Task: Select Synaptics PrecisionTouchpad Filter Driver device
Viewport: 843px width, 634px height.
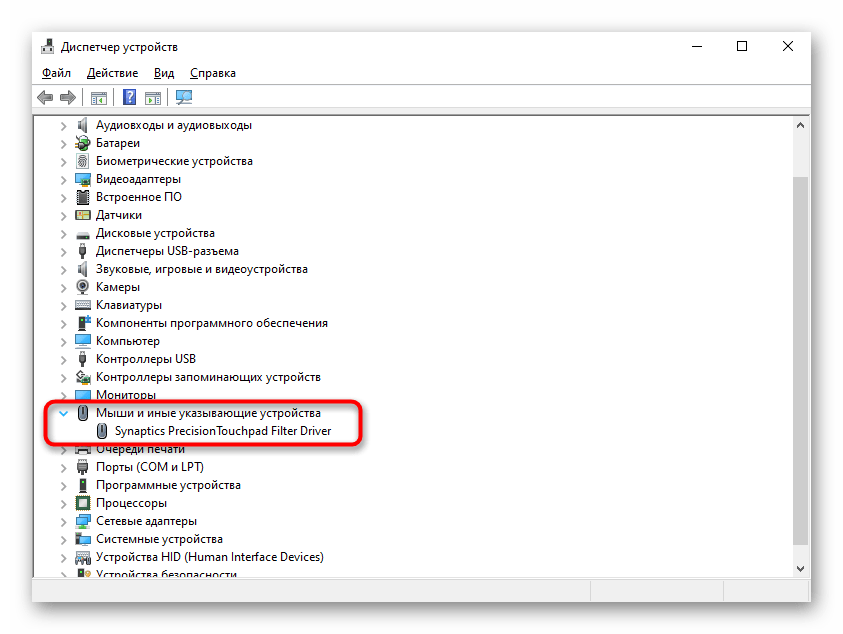Action: pyautogui.click(x=223, y=431)
